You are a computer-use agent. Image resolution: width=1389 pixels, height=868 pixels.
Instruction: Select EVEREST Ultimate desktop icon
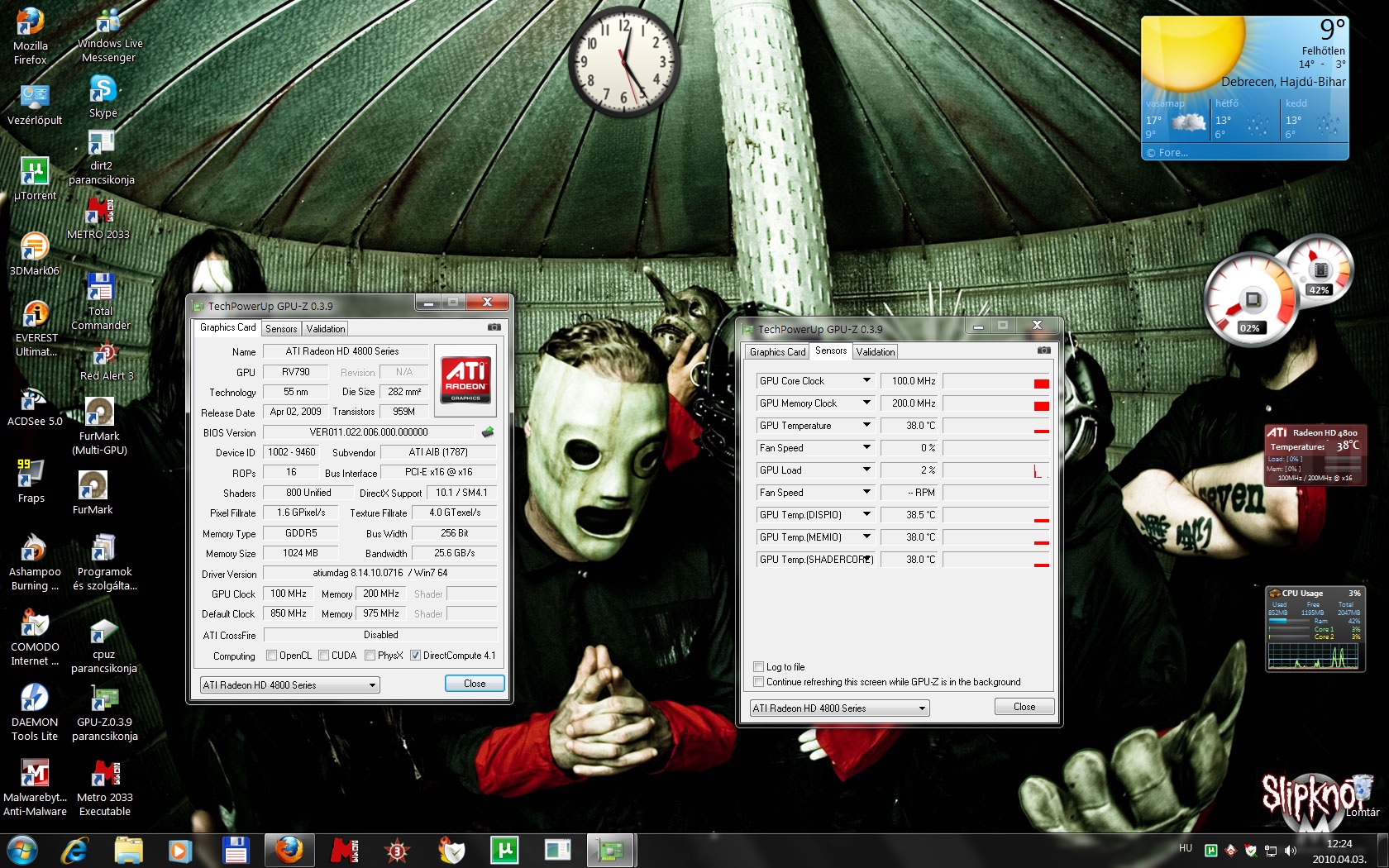click(x=36, y=328)
